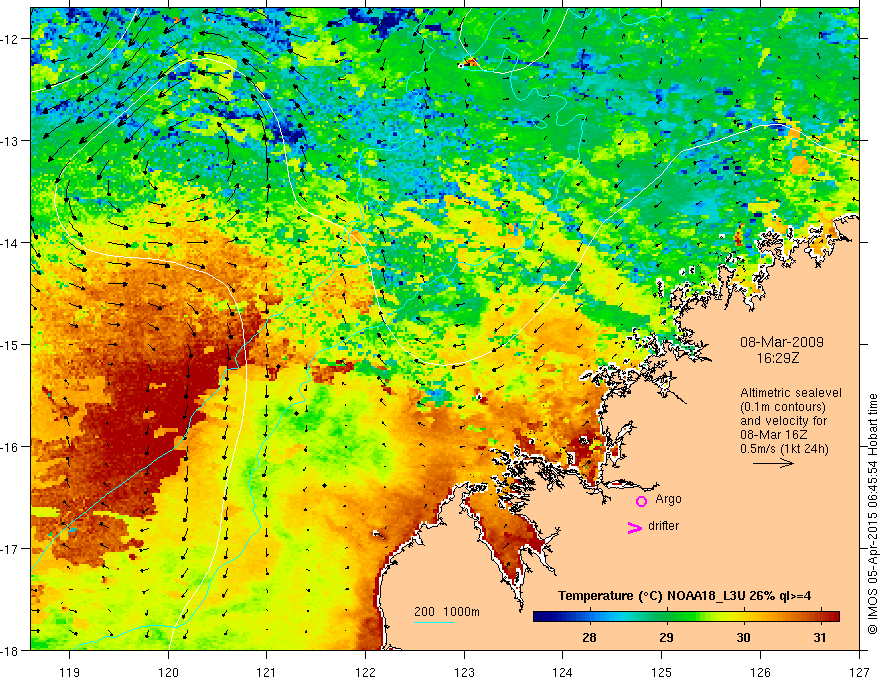Click the 'drifter' legend label
The height and width of the screenshot is (680, 880).
(663, 526)
